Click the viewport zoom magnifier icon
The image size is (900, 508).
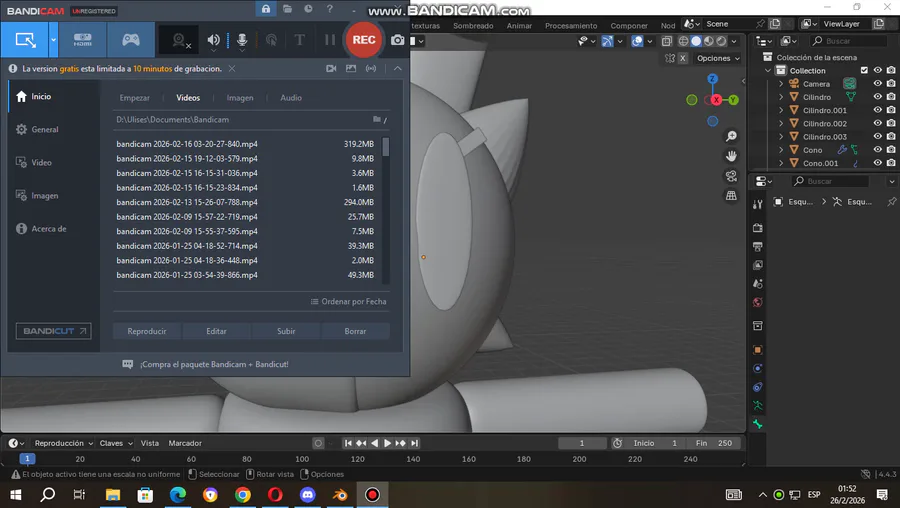pos(731,136)
